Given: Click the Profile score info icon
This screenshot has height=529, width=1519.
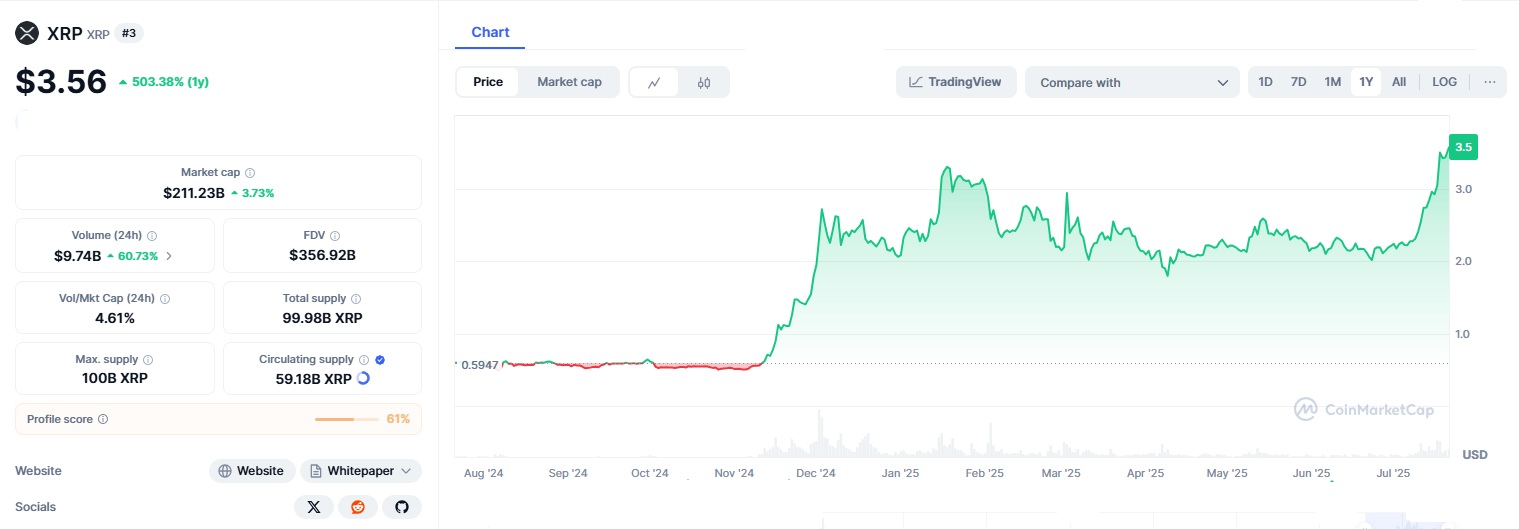Looking at the screenshot, I should [103, 419].
